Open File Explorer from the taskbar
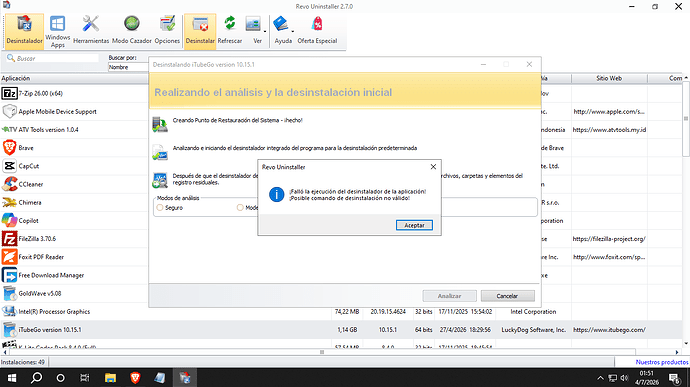The height and width of the screenshot is (387, 690). [110, 378]
